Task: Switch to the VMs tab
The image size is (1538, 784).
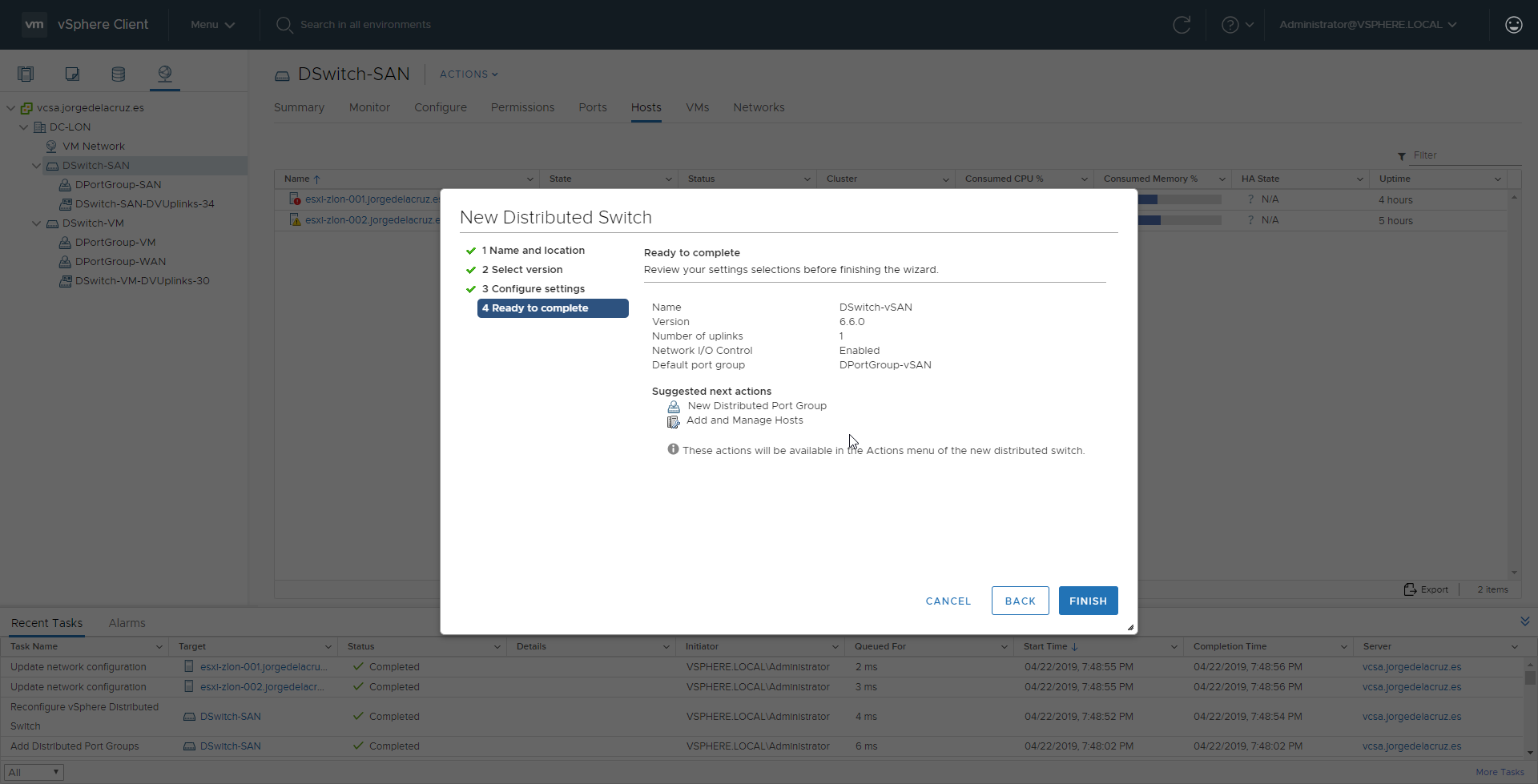Action: point(697,107)
